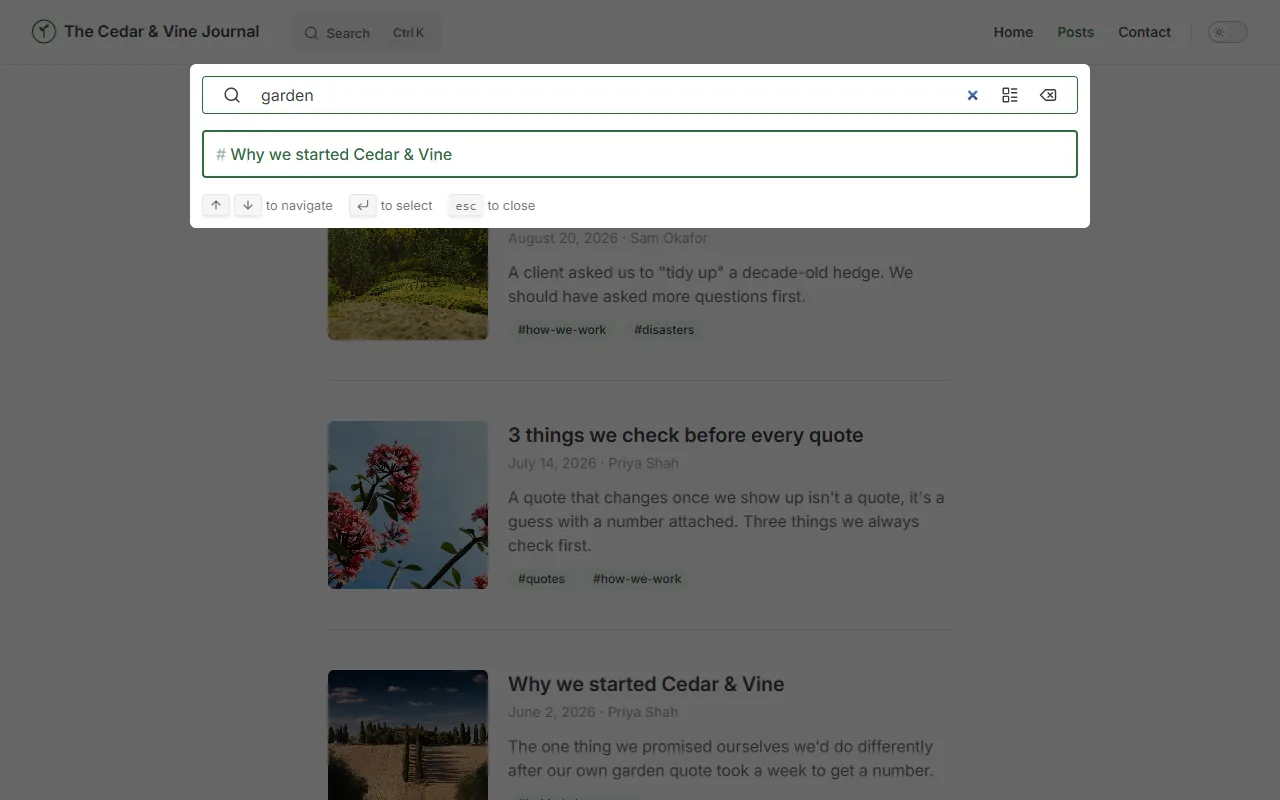Click the backspace-shaped reset icon in search bar
Viewport: 1280px width, 800px height.
1048,95
